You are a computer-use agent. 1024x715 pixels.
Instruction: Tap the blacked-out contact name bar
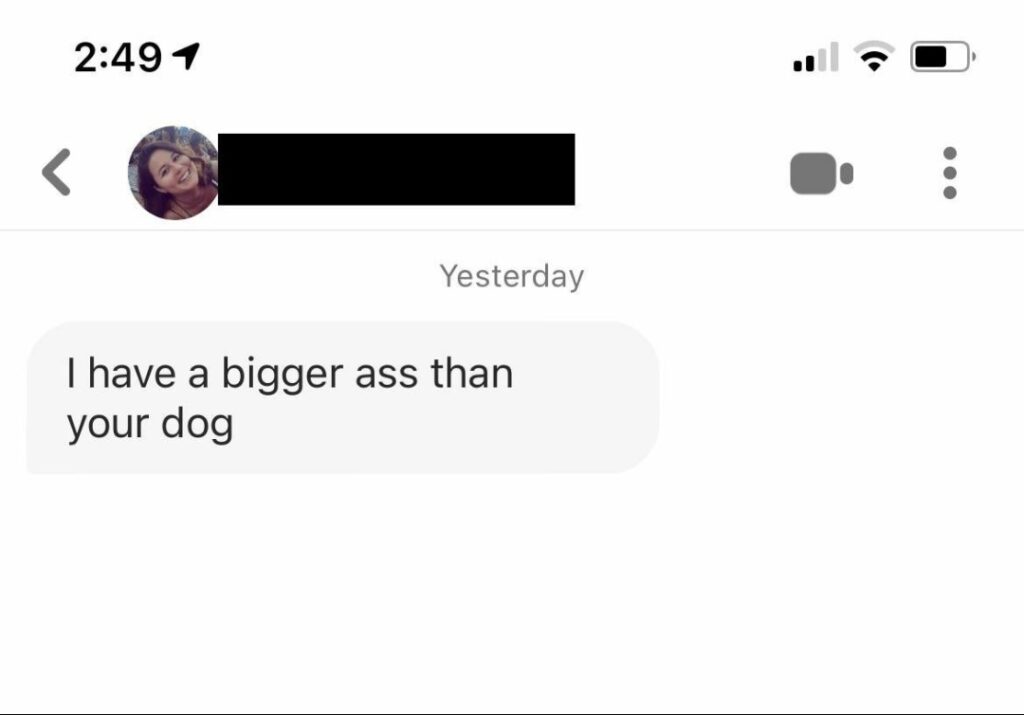[x=396, y=169]
